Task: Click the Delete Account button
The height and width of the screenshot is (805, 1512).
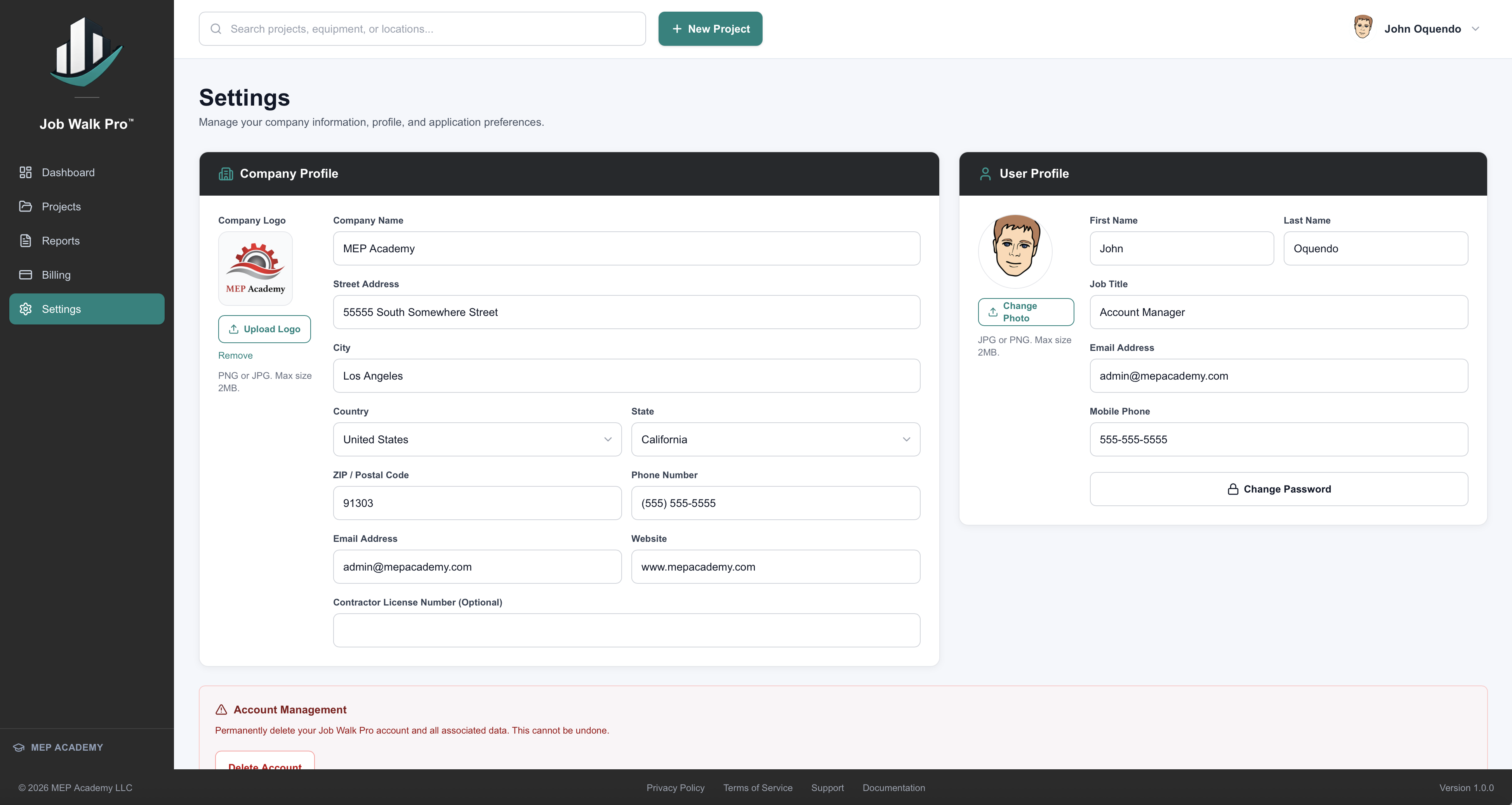Action: [x=265, y=761]
